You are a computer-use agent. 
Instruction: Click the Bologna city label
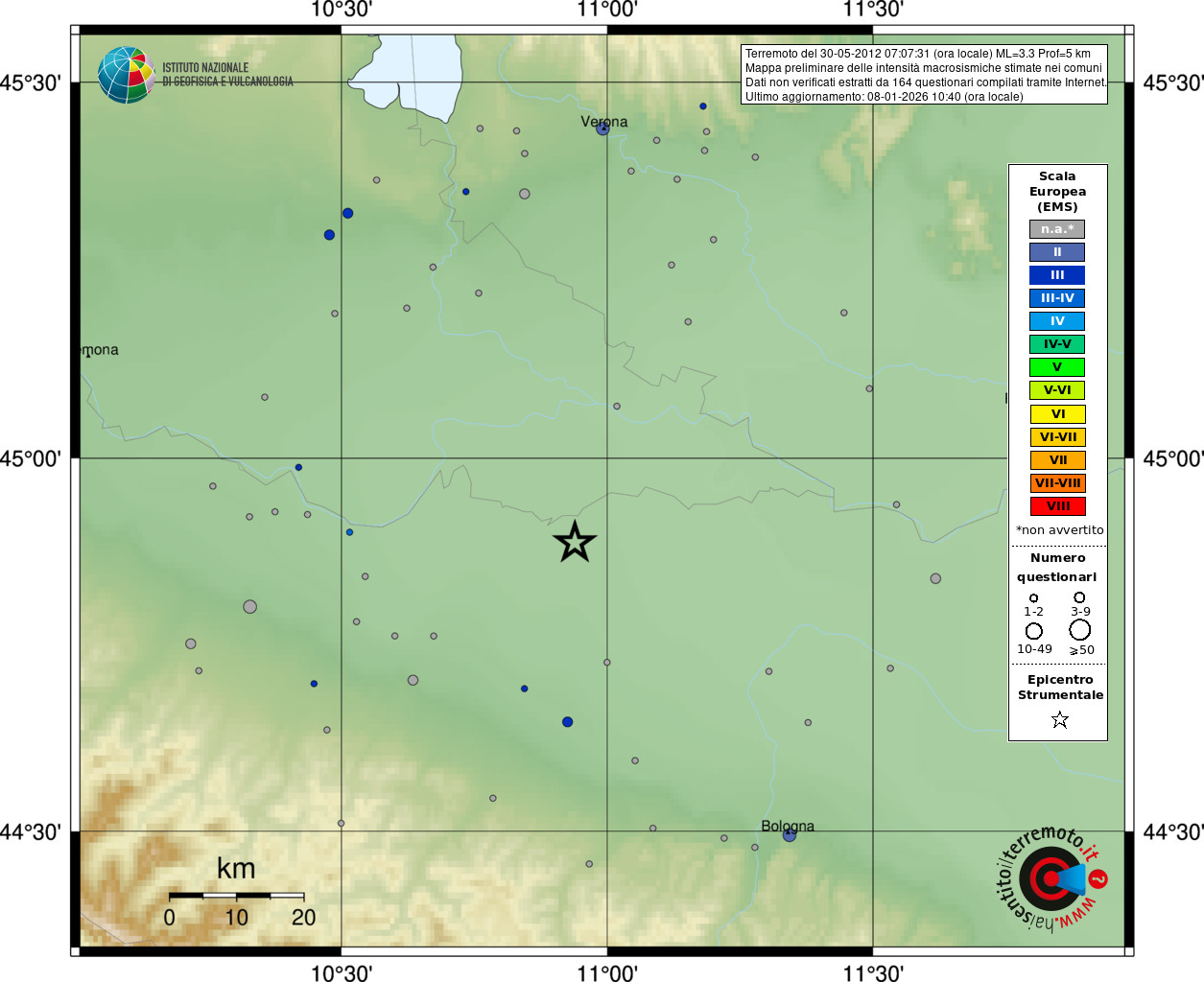[788, 826]
